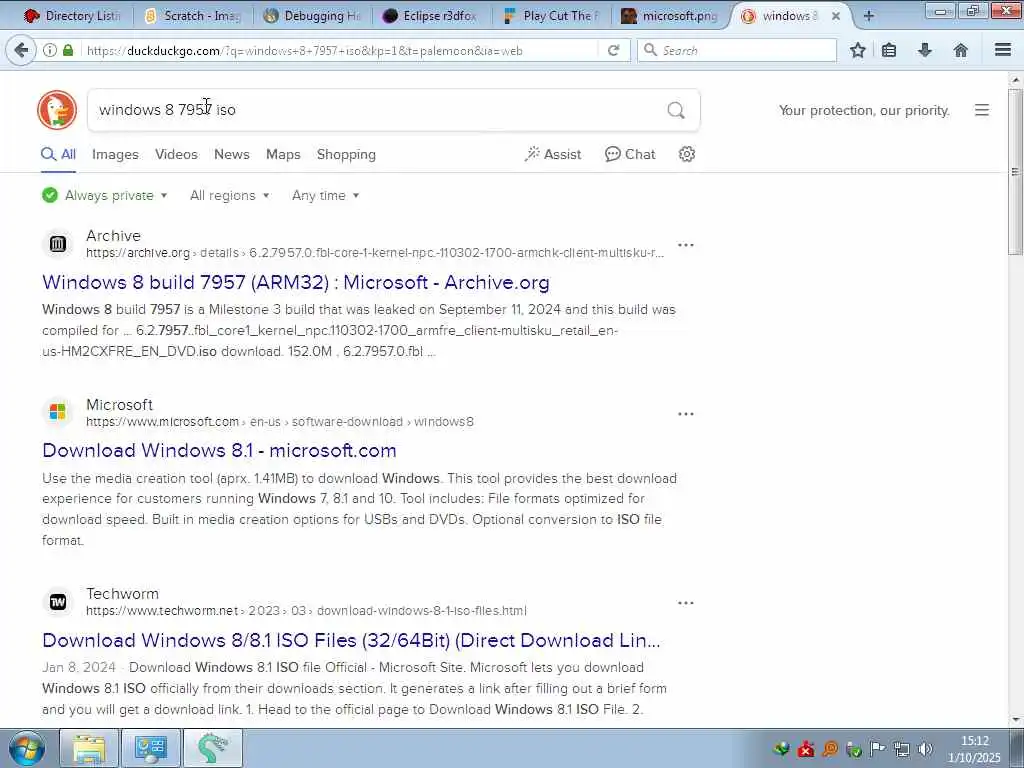Switch to the Directory Listing tab
The height and width of the screenshot is (768, 1024).
click(x=72, y=16)
